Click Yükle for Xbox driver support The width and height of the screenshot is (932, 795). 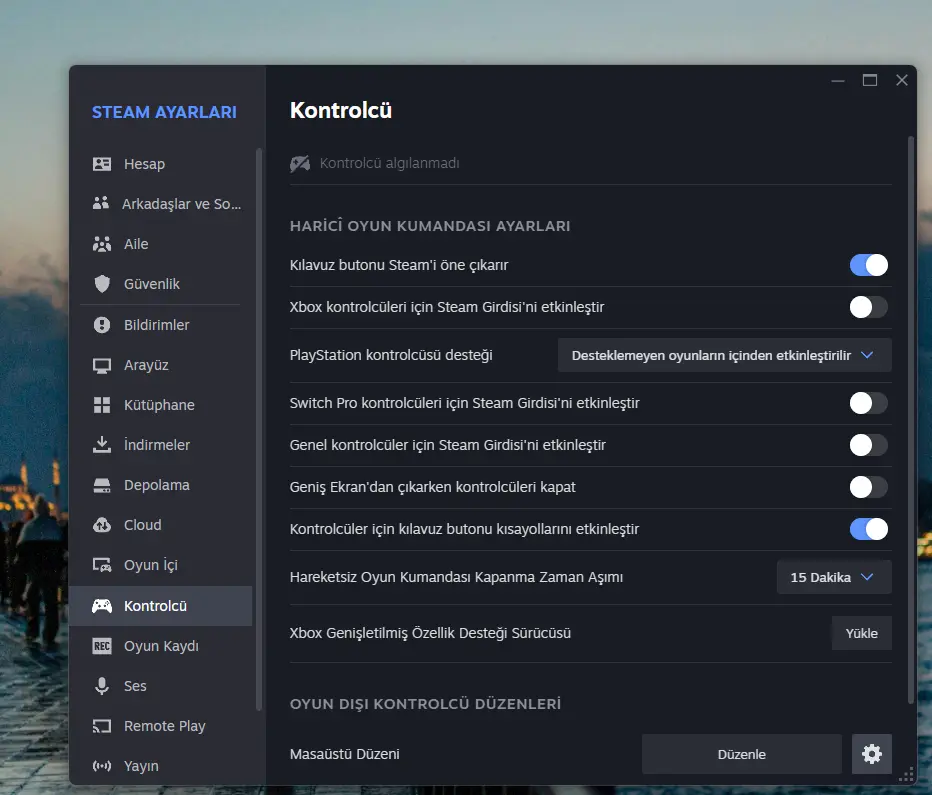[x=861, y=633]
